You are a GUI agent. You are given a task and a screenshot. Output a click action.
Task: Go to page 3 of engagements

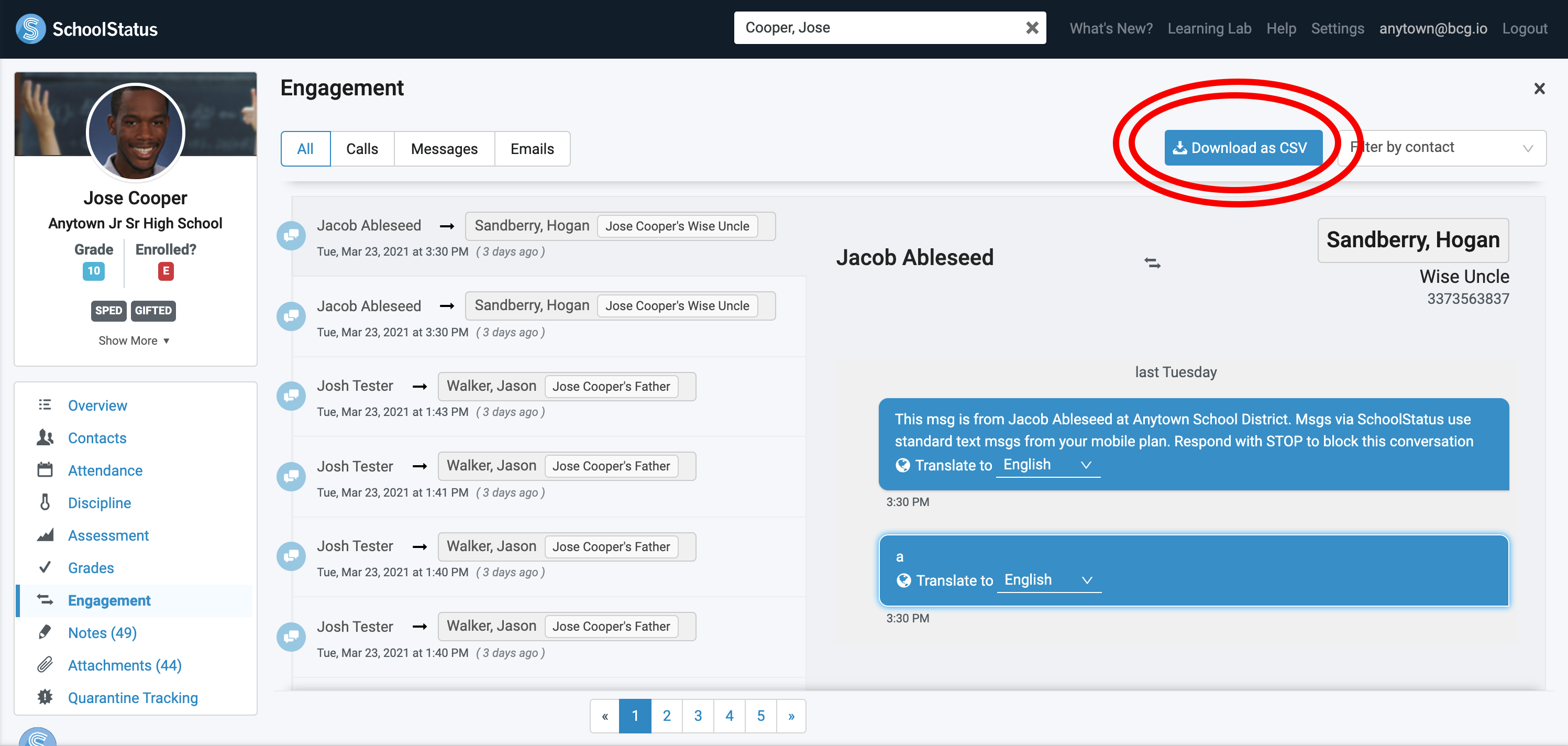click(x=698, y=716)
